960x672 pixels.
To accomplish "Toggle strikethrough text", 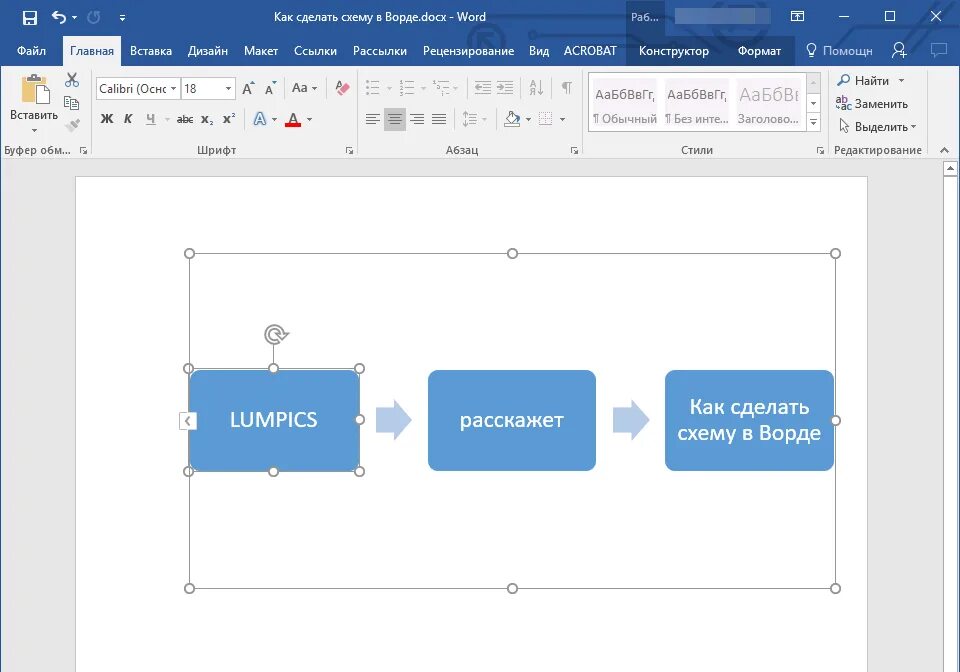I will point(185,119).
